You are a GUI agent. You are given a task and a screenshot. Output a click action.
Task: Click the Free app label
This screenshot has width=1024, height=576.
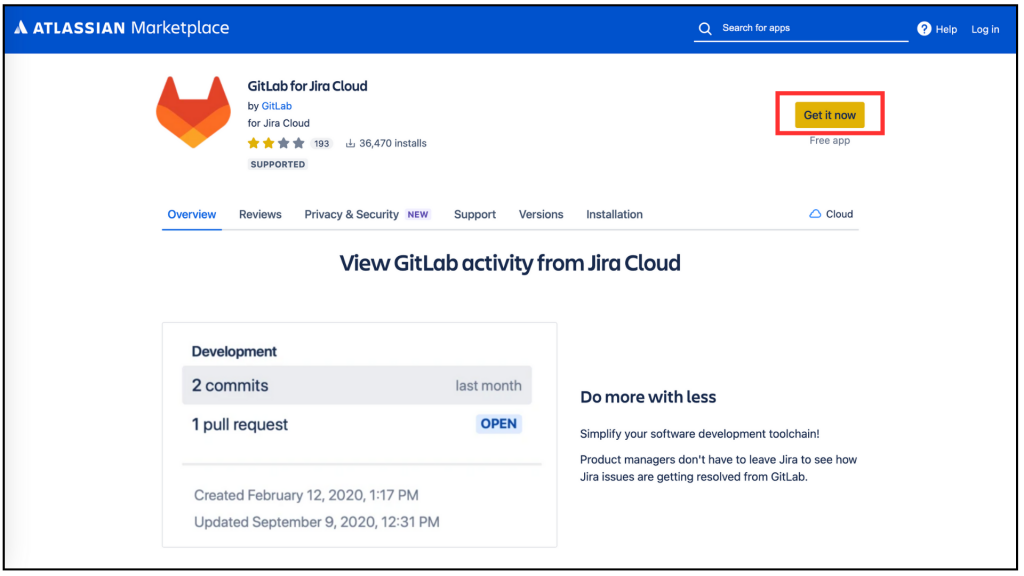click(x=829, y=140)
